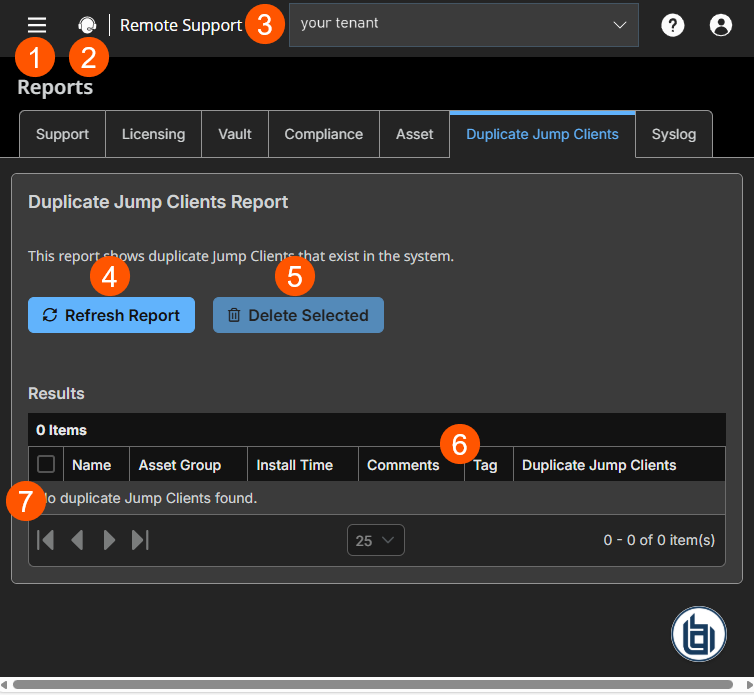Switch to the Syslog tab
754x695 pixels.
[x=674, y=134]
